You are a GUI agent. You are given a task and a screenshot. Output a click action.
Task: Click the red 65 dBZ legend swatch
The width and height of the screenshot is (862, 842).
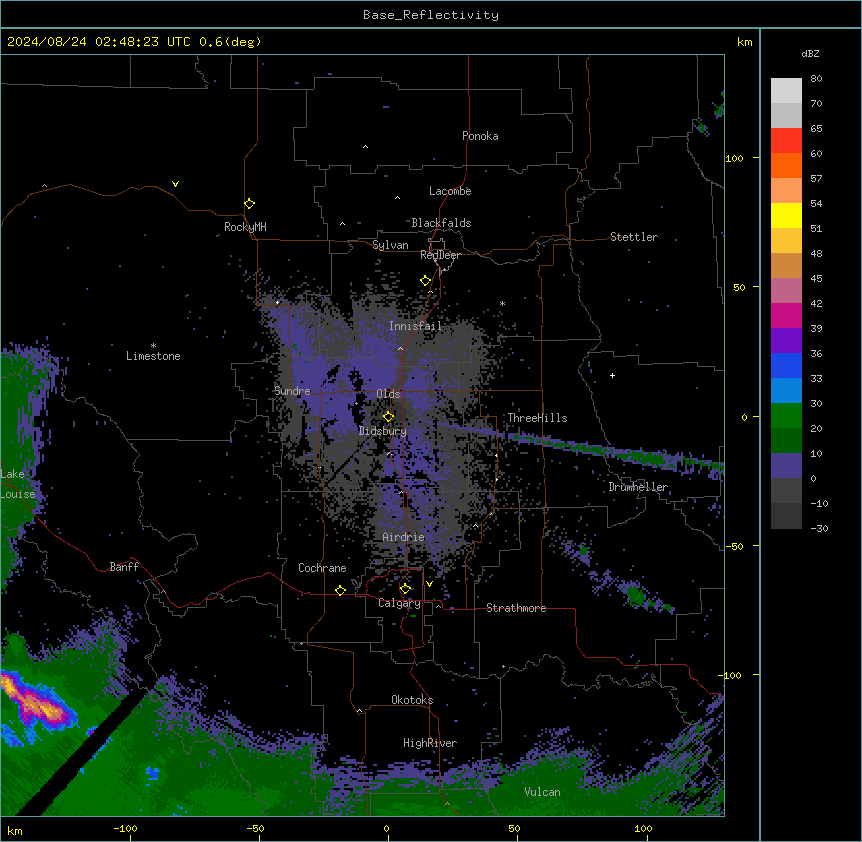point(786,140)
